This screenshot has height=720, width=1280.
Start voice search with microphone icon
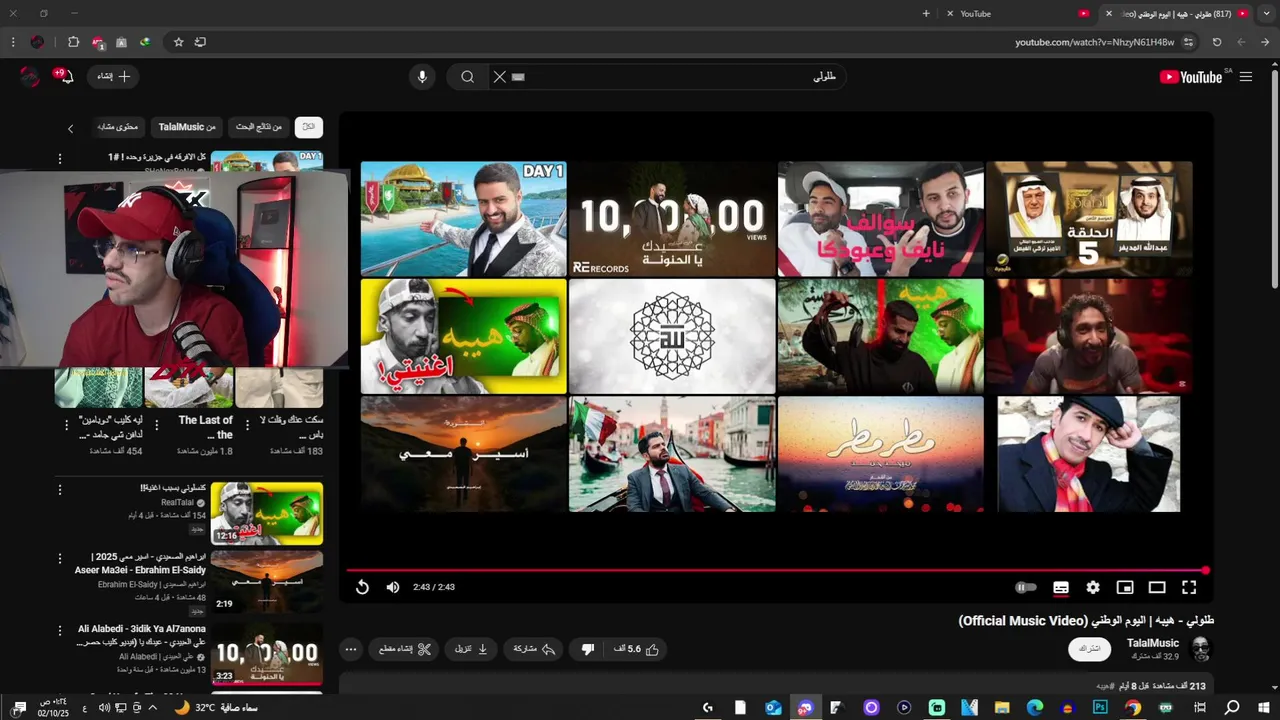pos(422,77)
